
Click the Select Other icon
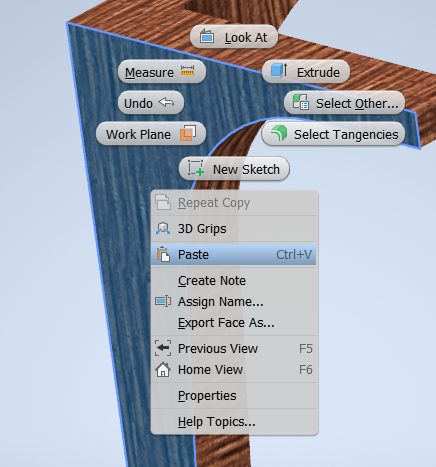[301, 102]
